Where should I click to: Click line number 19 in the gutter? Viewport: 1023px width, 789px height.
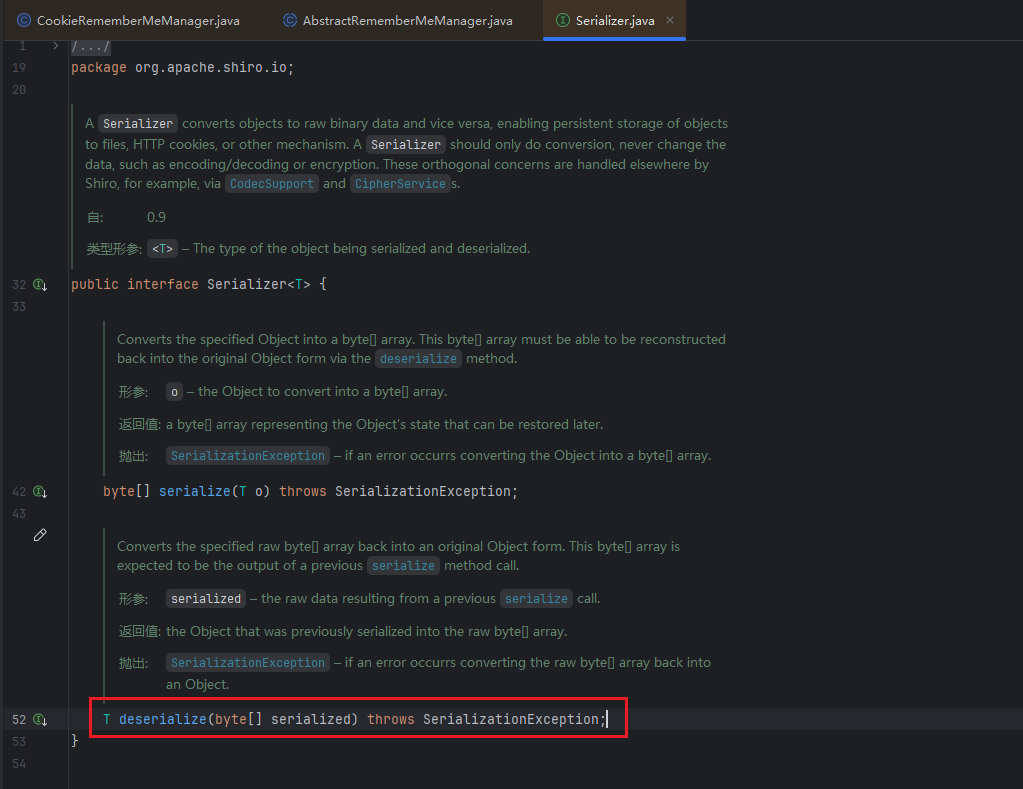pyautogui.click(x=21, y=68)
